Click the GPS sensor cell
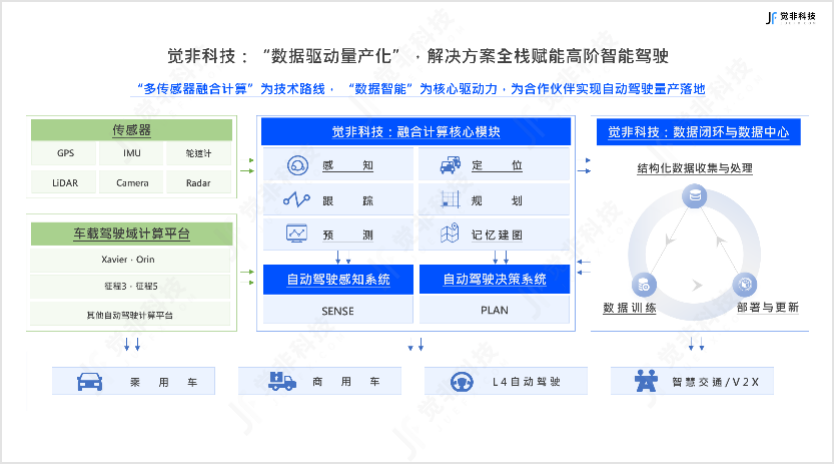The height and width of the screenshot is (464, 836). [65, 153]
